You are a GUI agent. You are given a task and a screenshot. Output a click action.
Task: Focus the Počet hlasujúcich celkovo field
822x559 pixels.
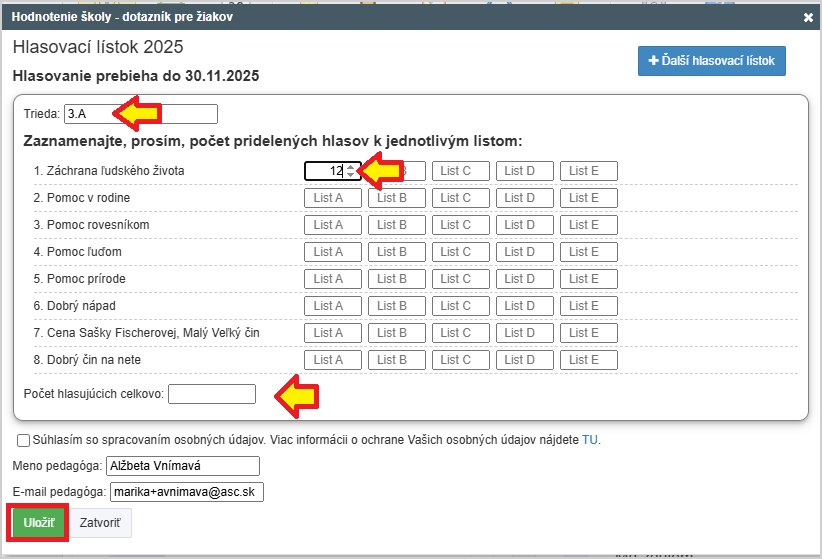coord(212,394)
